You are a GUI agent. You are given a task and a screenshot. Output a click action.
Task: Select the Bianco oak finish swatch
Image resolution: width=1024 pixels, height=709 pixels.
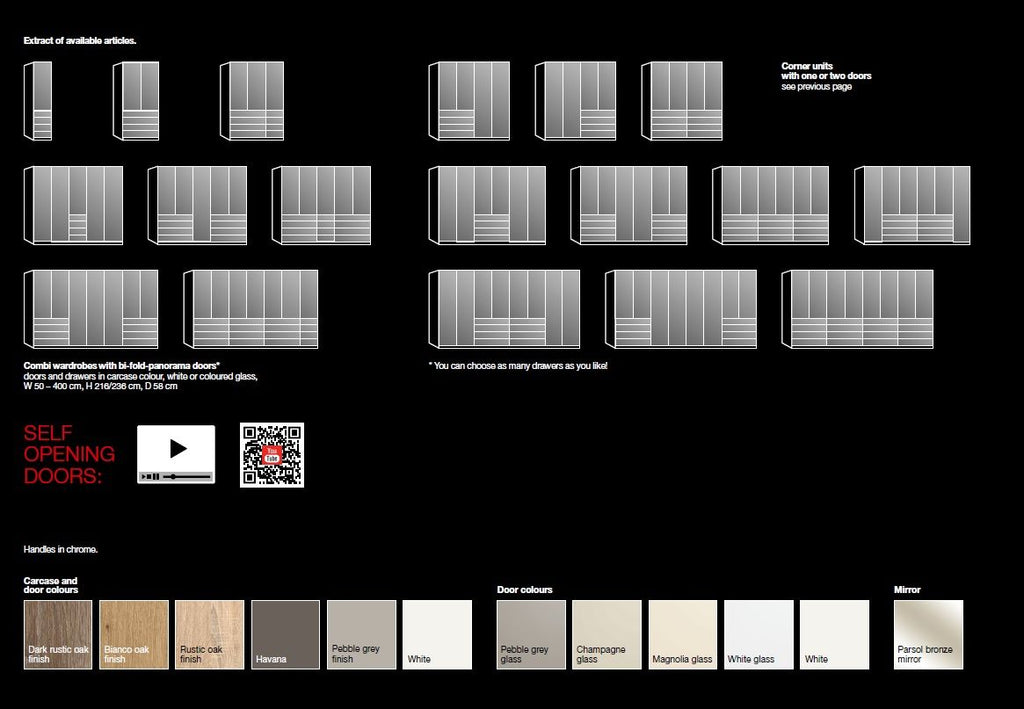point(134,635)
